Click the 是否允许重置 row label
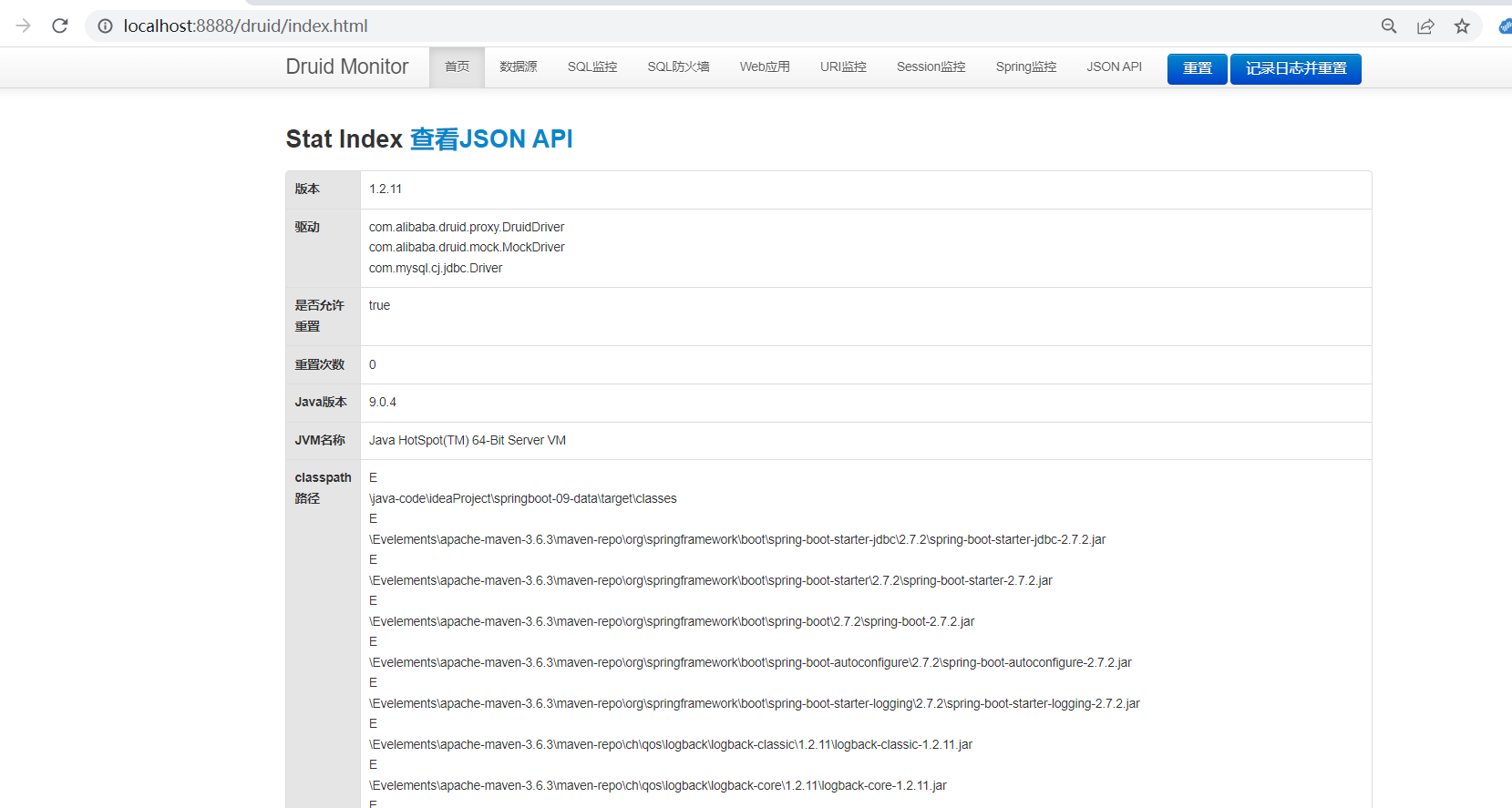 (x=320, y=316)
